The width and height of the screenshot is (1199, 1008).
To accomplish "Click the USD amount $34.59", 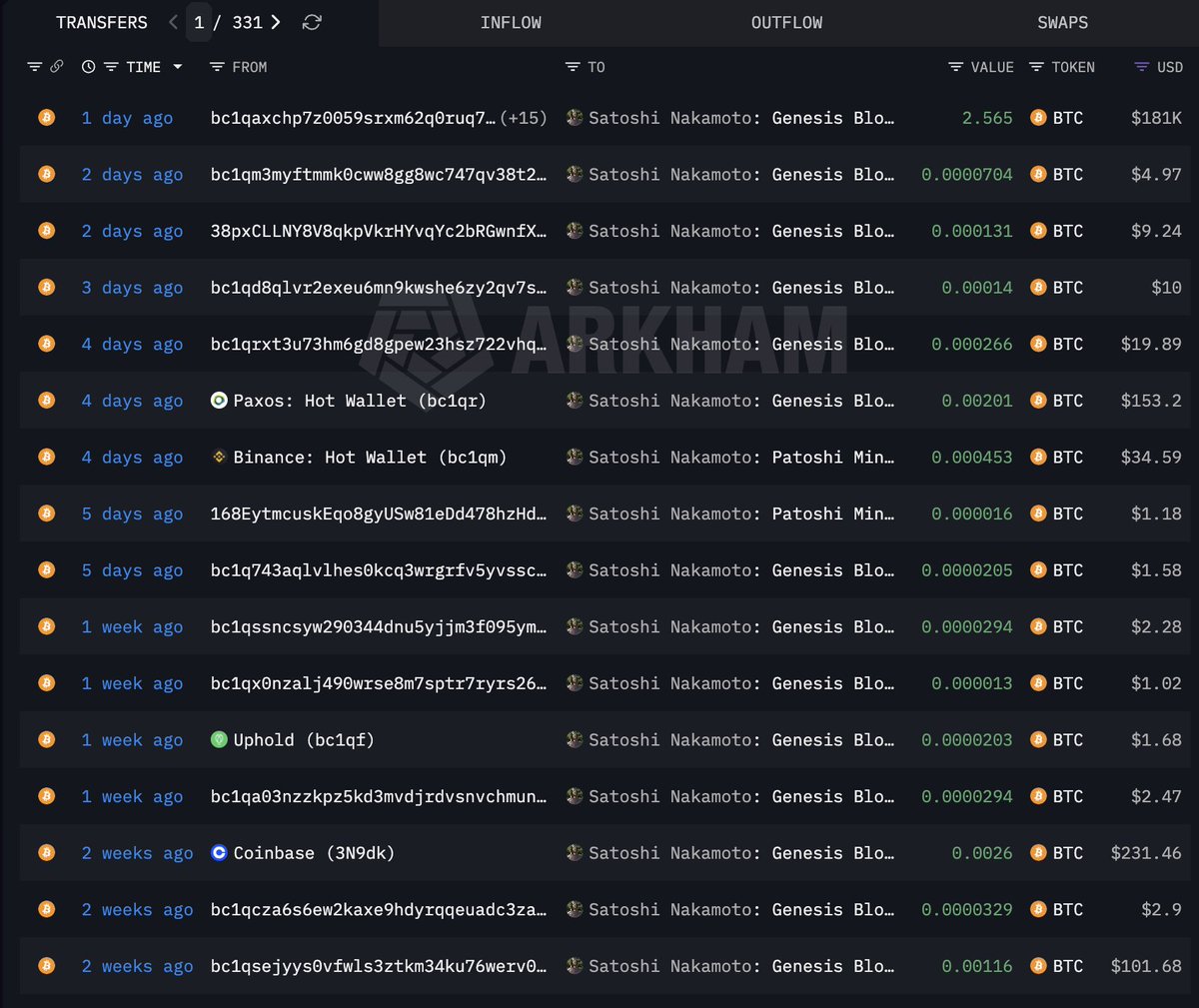I will pyautogui.click(x=1151, y=458).
